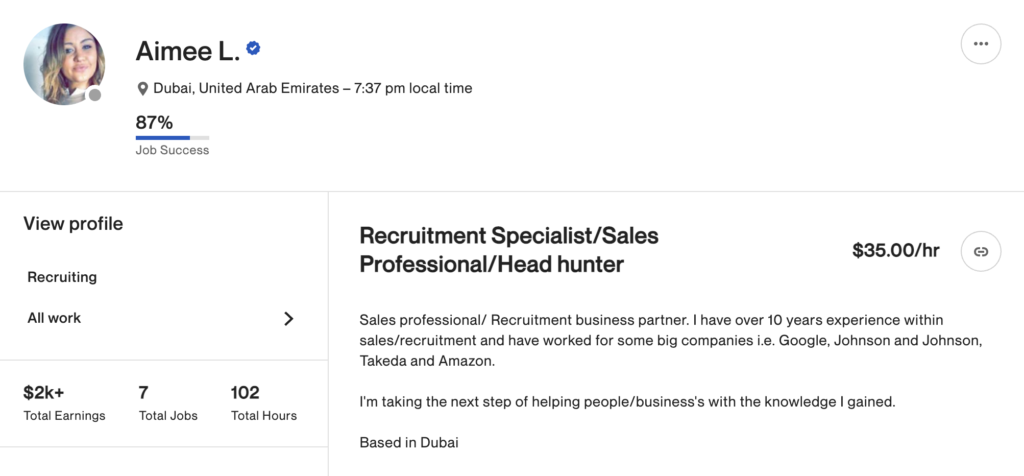Image resolution: width=1024 pixels, height=476 pixels.
Task: Click the blue verified badge
Action: 253,48
